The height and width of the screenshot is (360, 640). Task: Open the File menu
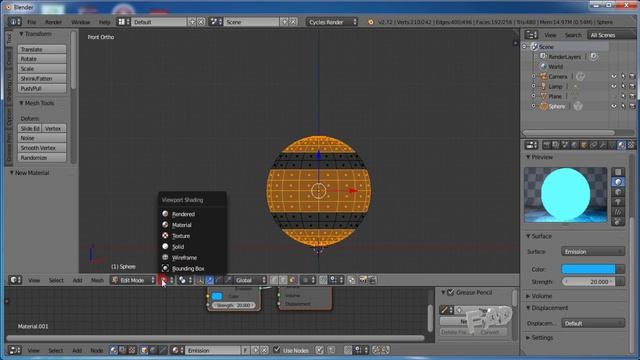(x=31, y=22)
